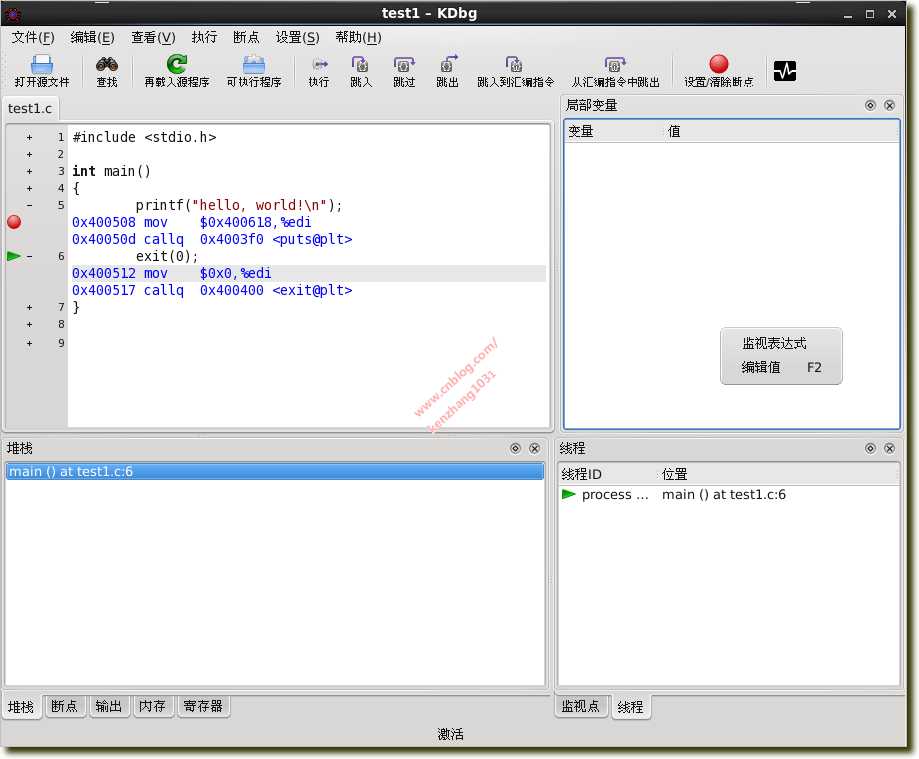Open the 设置(S) menu
The height and width of the screenshot is (759, 919).
(298, 38)
